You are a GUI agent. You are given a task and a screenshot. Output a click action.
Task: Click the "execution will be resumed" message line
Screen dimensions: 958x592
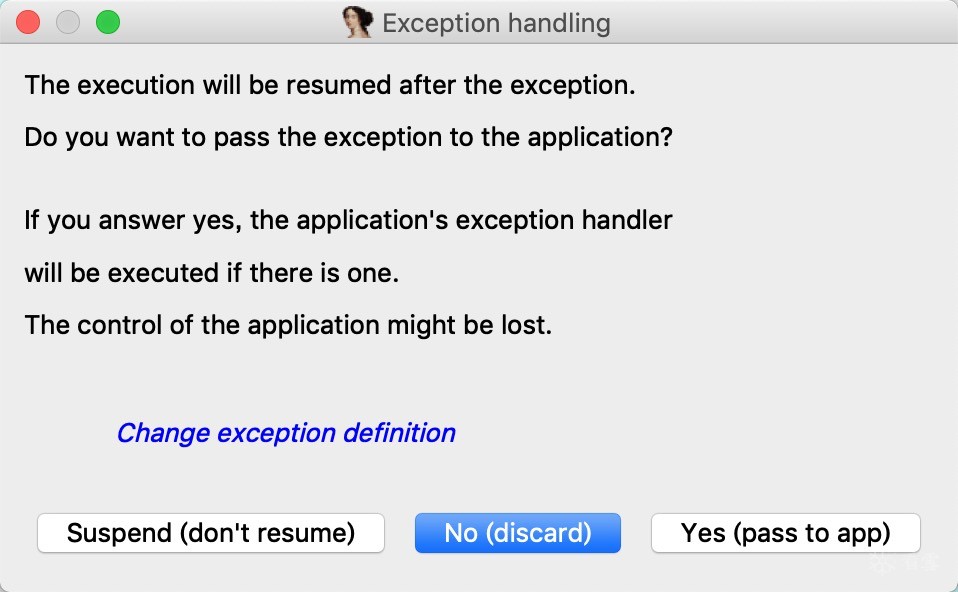[330, 85]
